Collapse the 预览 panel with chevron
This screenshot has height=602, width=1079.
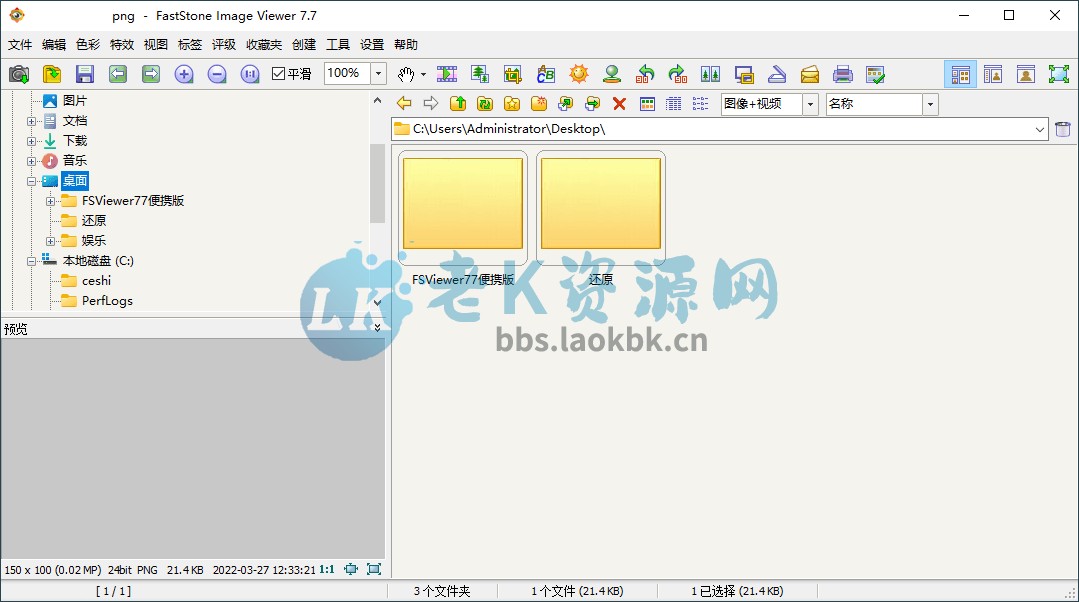tap(377, 328)
